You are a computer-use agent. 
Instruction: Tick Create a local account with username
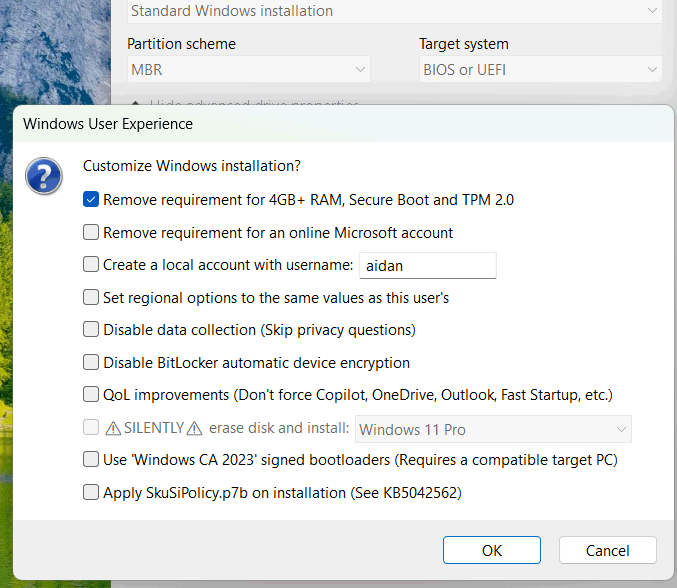(91, 264)
